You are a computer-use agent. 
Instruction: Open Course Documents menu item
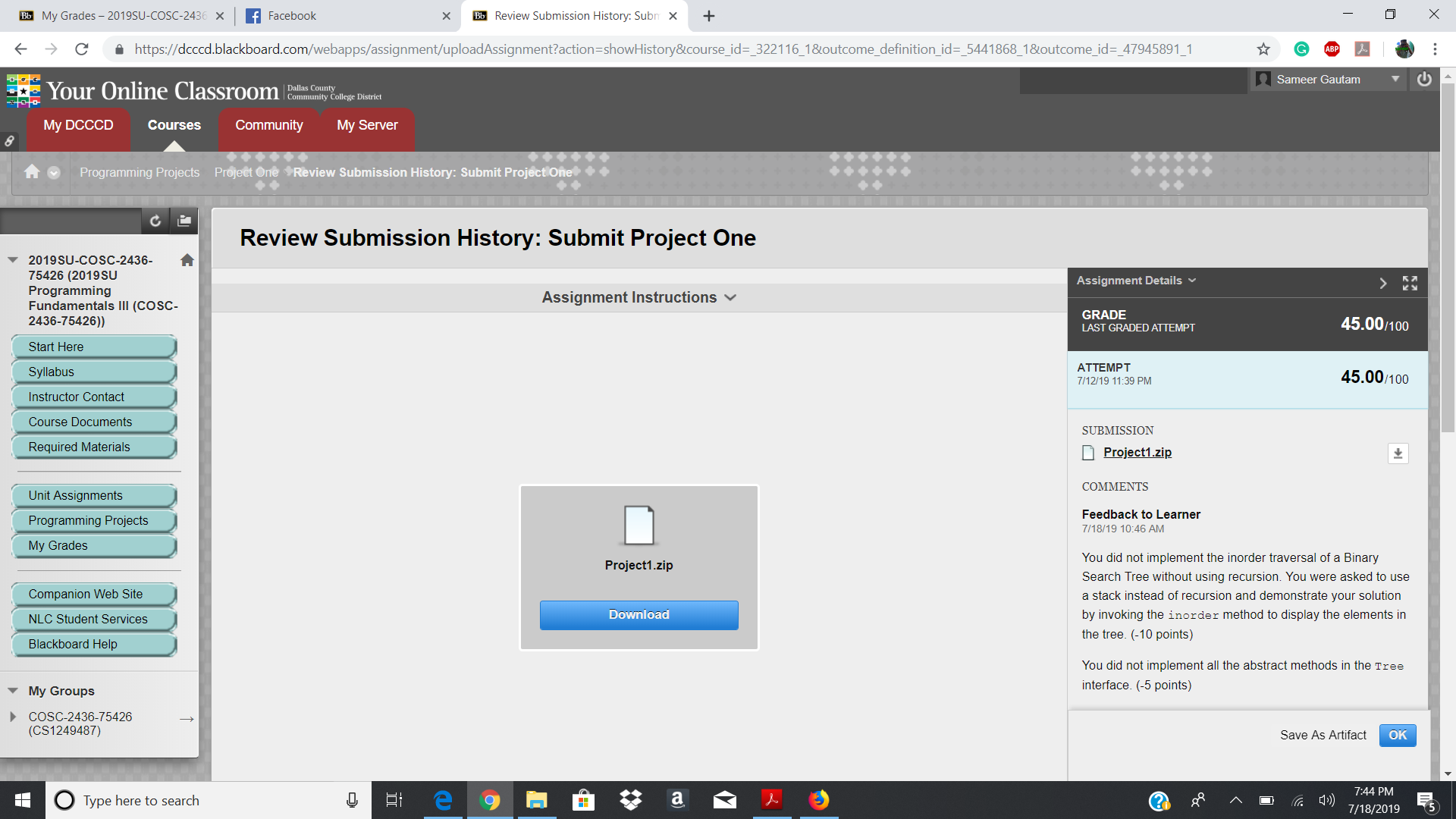coord(94,422)
